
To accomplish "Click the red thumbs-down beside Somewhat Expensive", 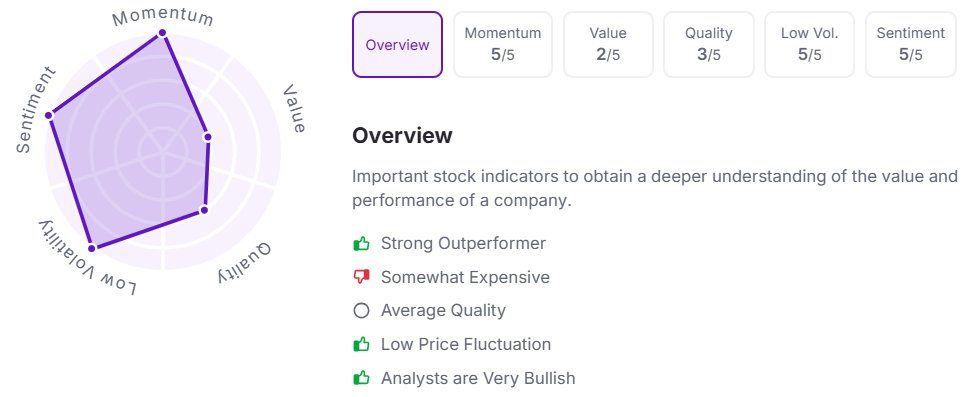I will pos(361,277).
